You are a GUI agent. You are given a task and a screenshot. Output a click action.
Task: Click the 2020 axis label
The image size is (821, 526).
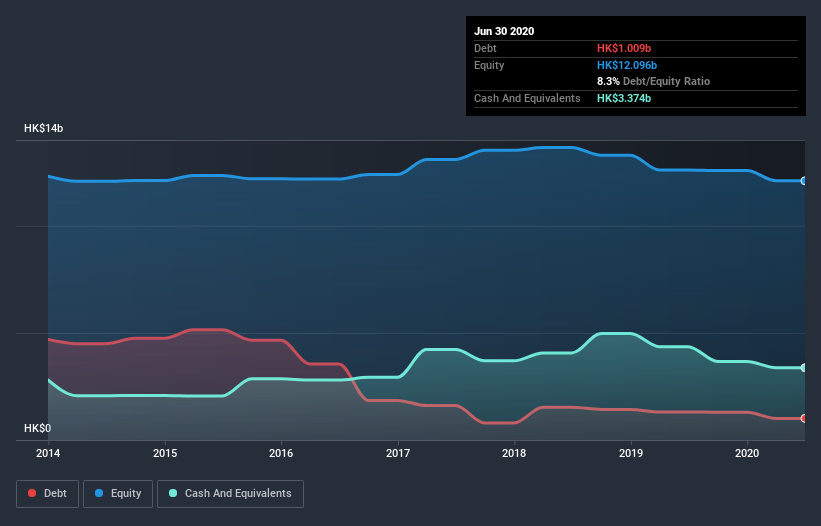tap(747, 453)
